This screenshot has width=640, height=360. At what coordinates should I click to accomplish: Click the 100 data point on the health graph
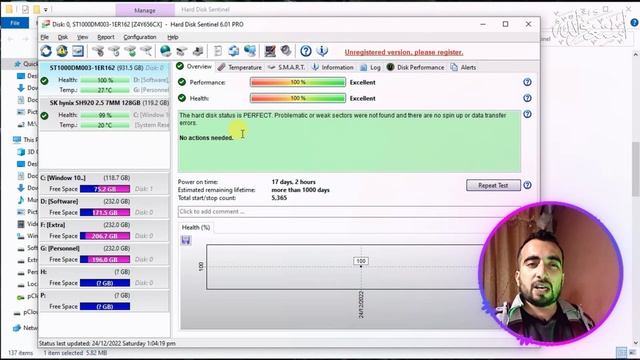(361, 261)
